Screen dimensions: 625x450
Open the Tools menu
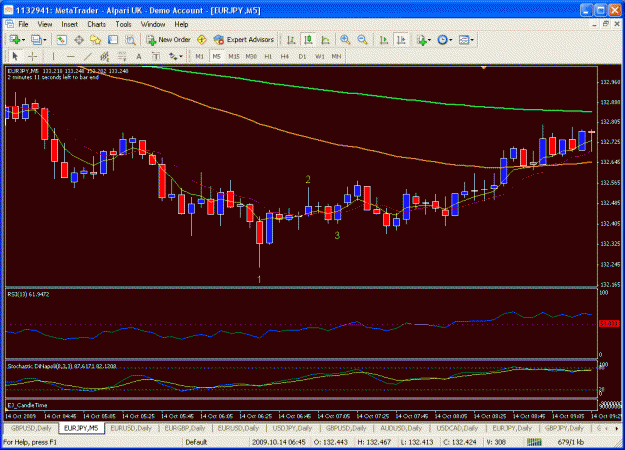pos(123,24)
